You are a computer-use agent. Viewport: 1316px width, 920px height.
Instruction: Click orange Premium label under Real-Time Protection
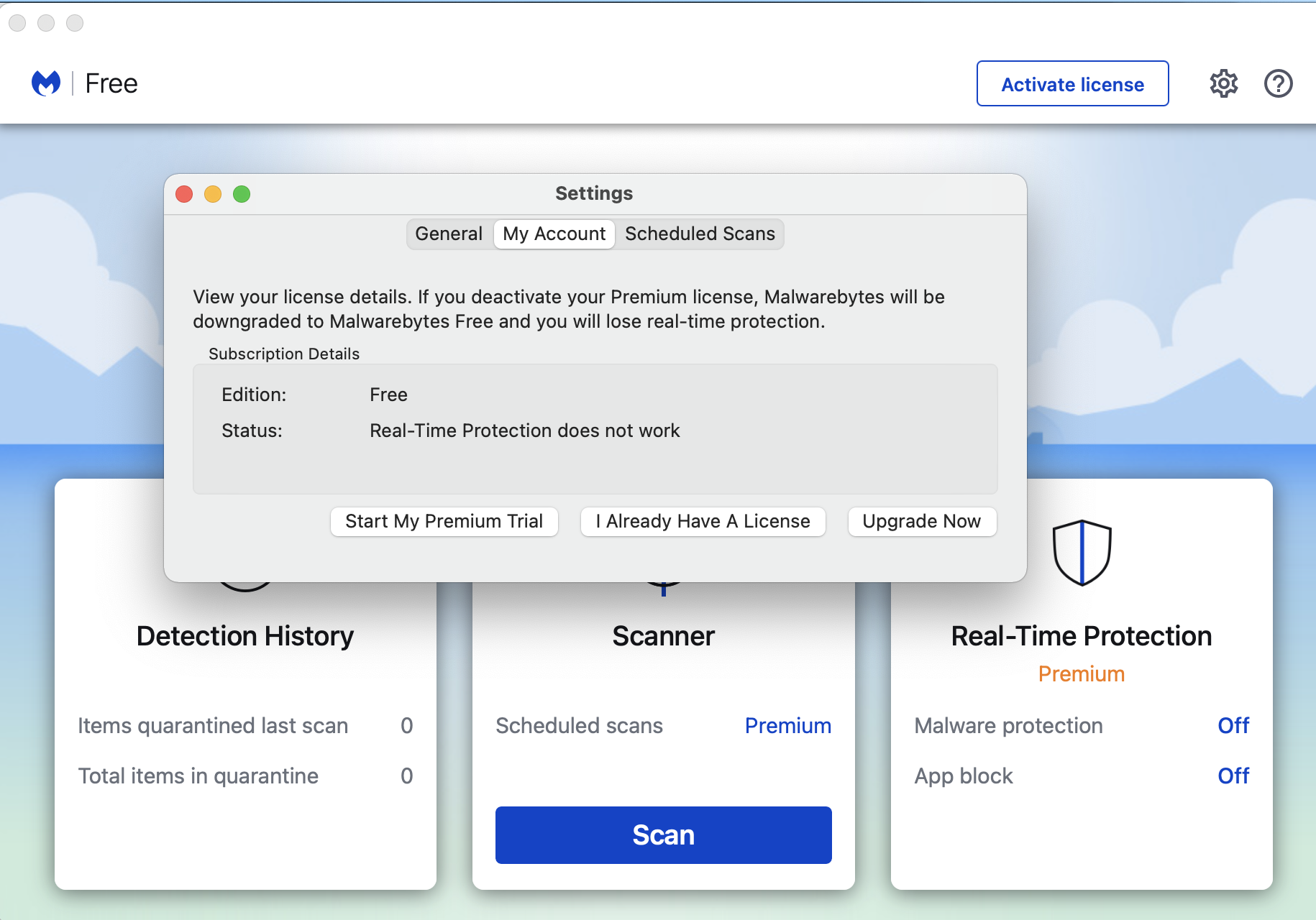(x=1082, y=673)
